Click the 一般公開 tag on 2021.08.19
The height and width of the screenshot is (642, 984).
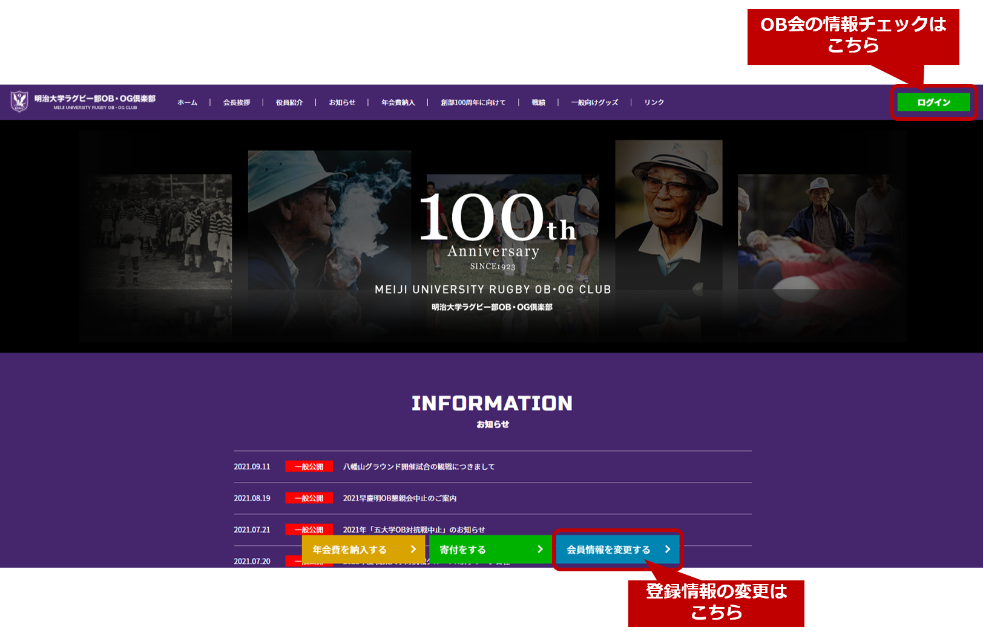(309, 498)
